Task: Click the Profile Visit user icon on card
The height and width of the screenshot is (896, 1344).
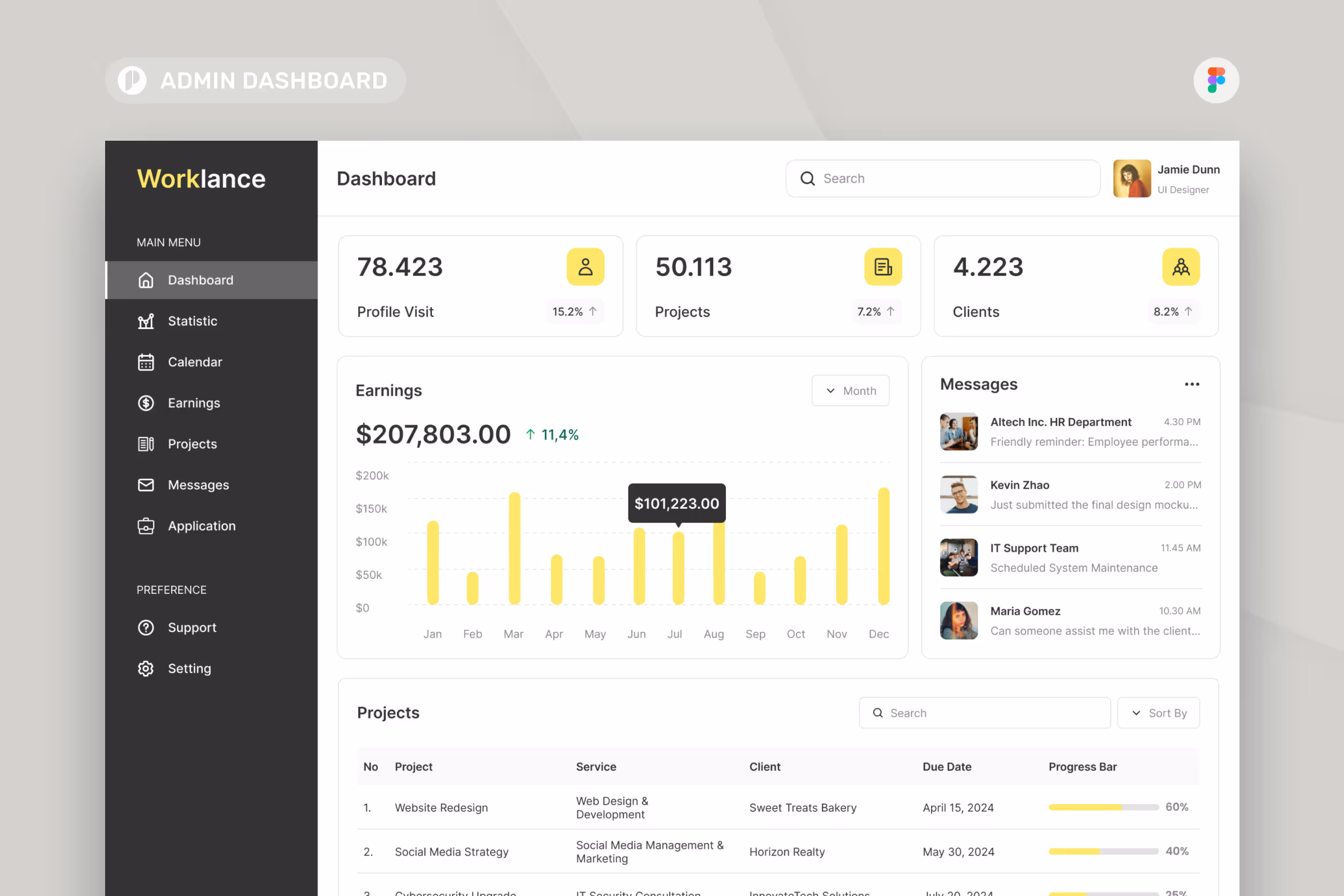Action: 585,266
